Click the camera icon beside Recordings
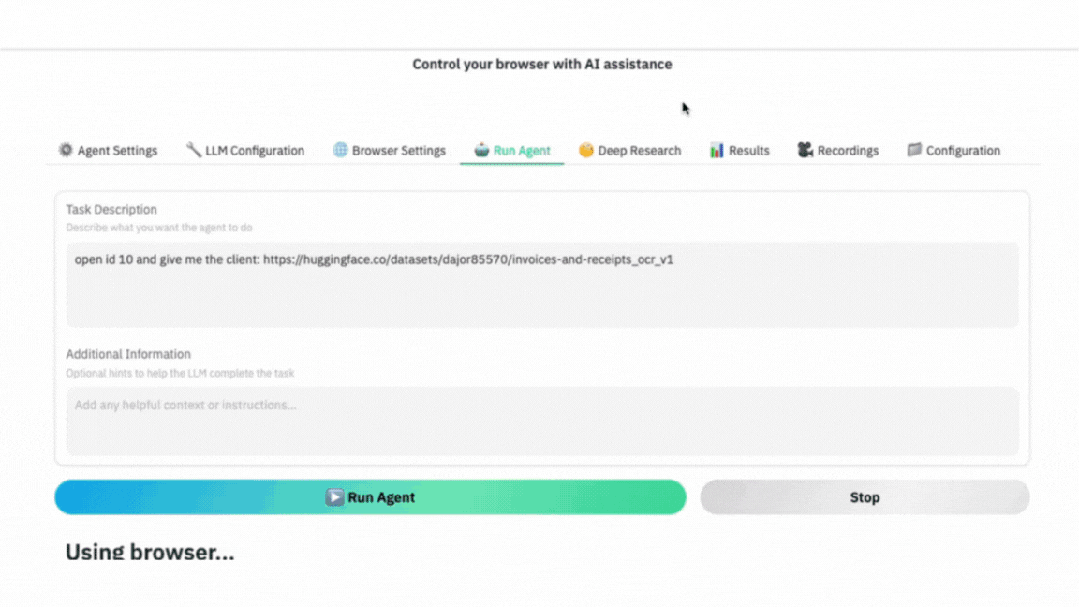This screenshot has width=1079, height=607. tap(805, 150)
